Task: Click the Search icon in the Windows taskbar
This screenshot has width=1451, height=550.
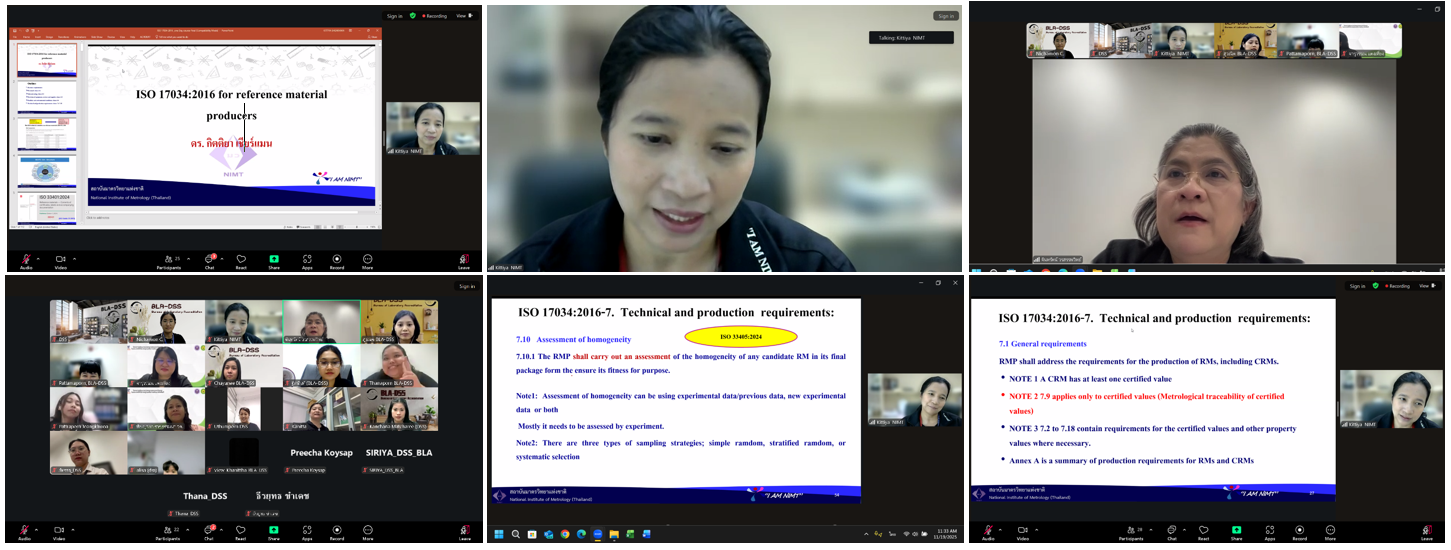Action: pyautogui.click(x=515, y=534)
